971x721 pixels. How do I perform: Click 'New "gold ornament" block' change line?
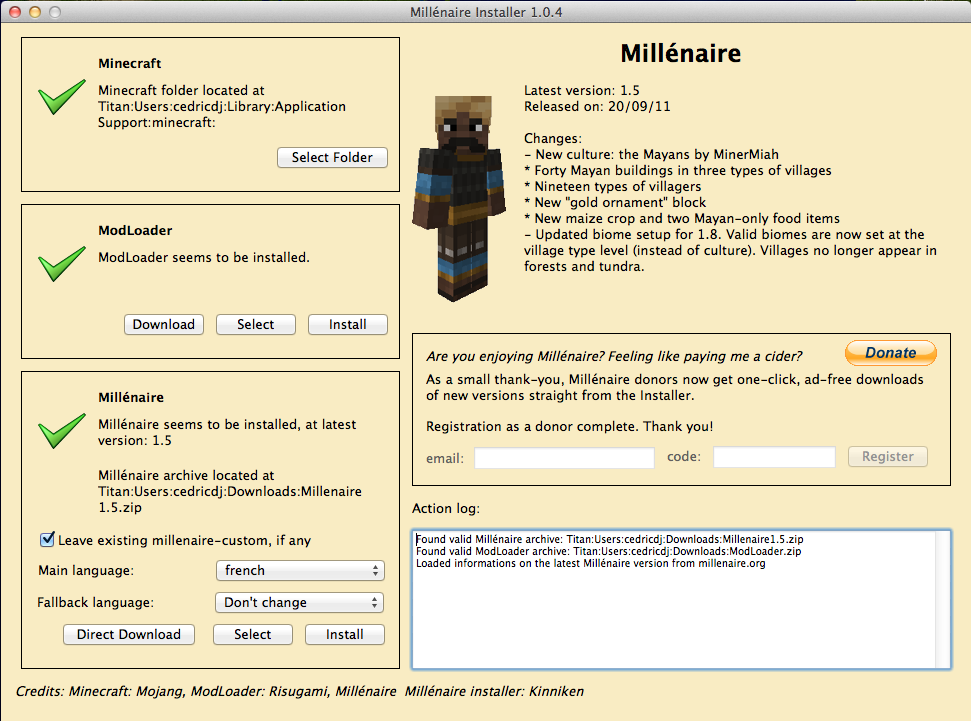(x=615, y=203)
